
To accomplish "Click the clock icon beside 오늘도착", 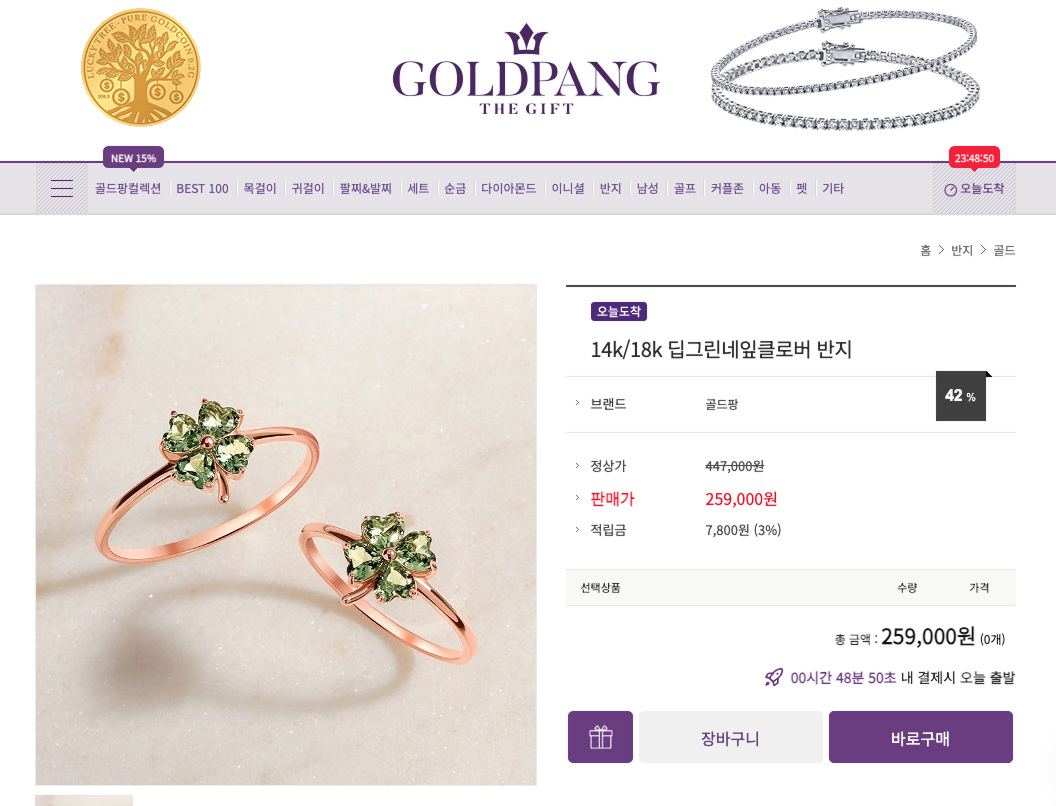I will point(950,190).
